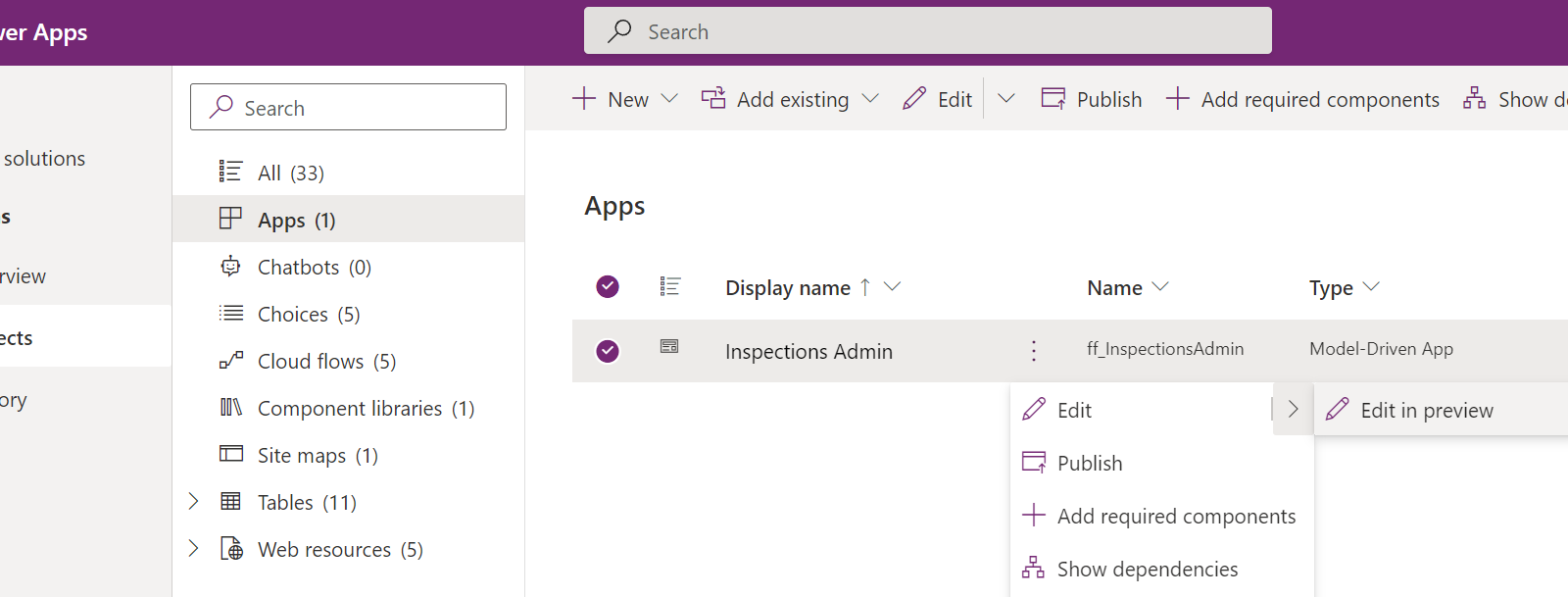Click the Component libraries books icon

pyautogui.click(x=230, y=407)
